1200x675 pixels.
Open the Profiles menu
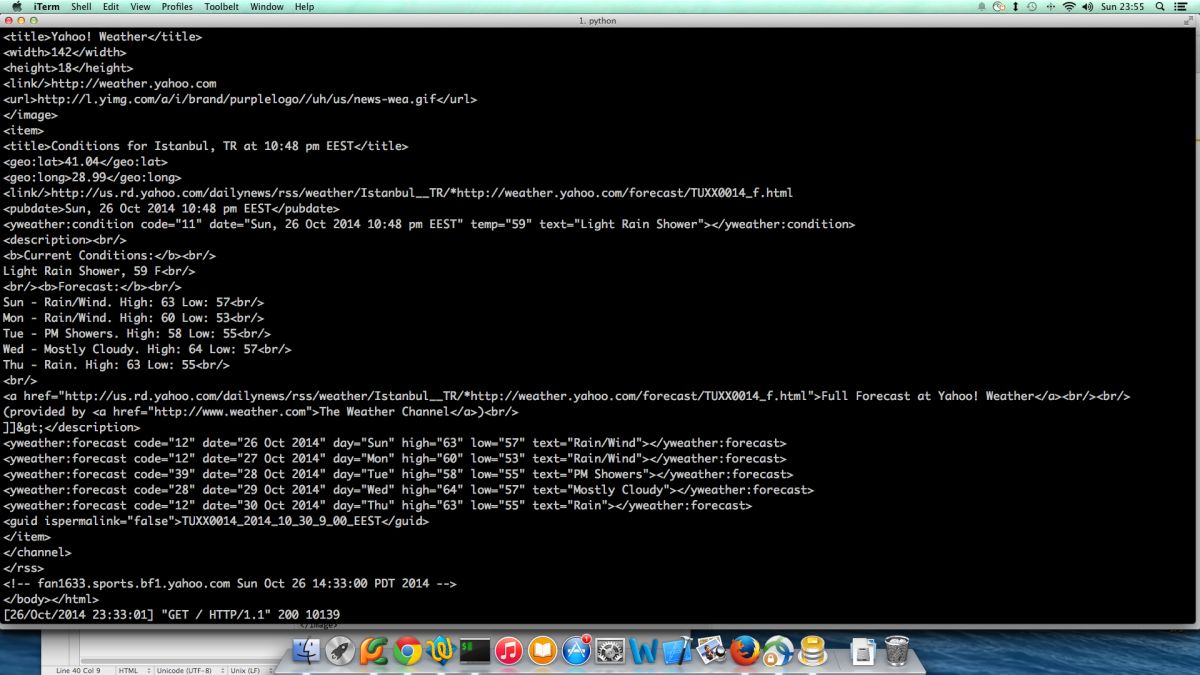click(177, 6)
